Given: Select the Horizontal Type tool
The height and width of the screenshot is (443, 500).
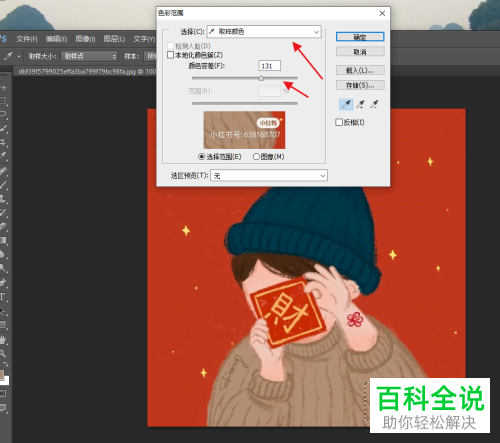Looking at the screenshot, I should (x=3, y=297).
